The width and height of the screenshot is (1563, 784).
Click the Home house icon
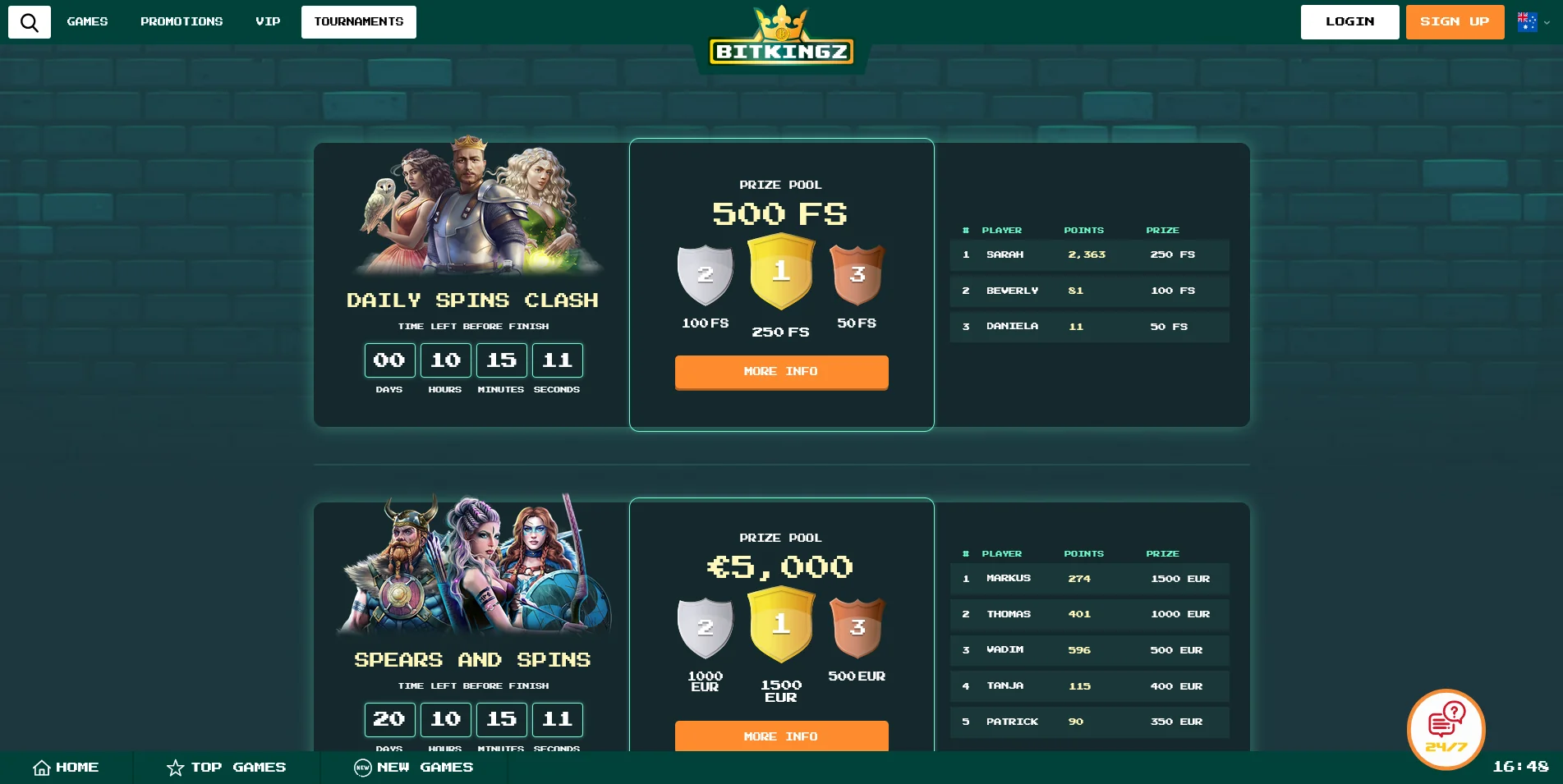click(42, 768)
